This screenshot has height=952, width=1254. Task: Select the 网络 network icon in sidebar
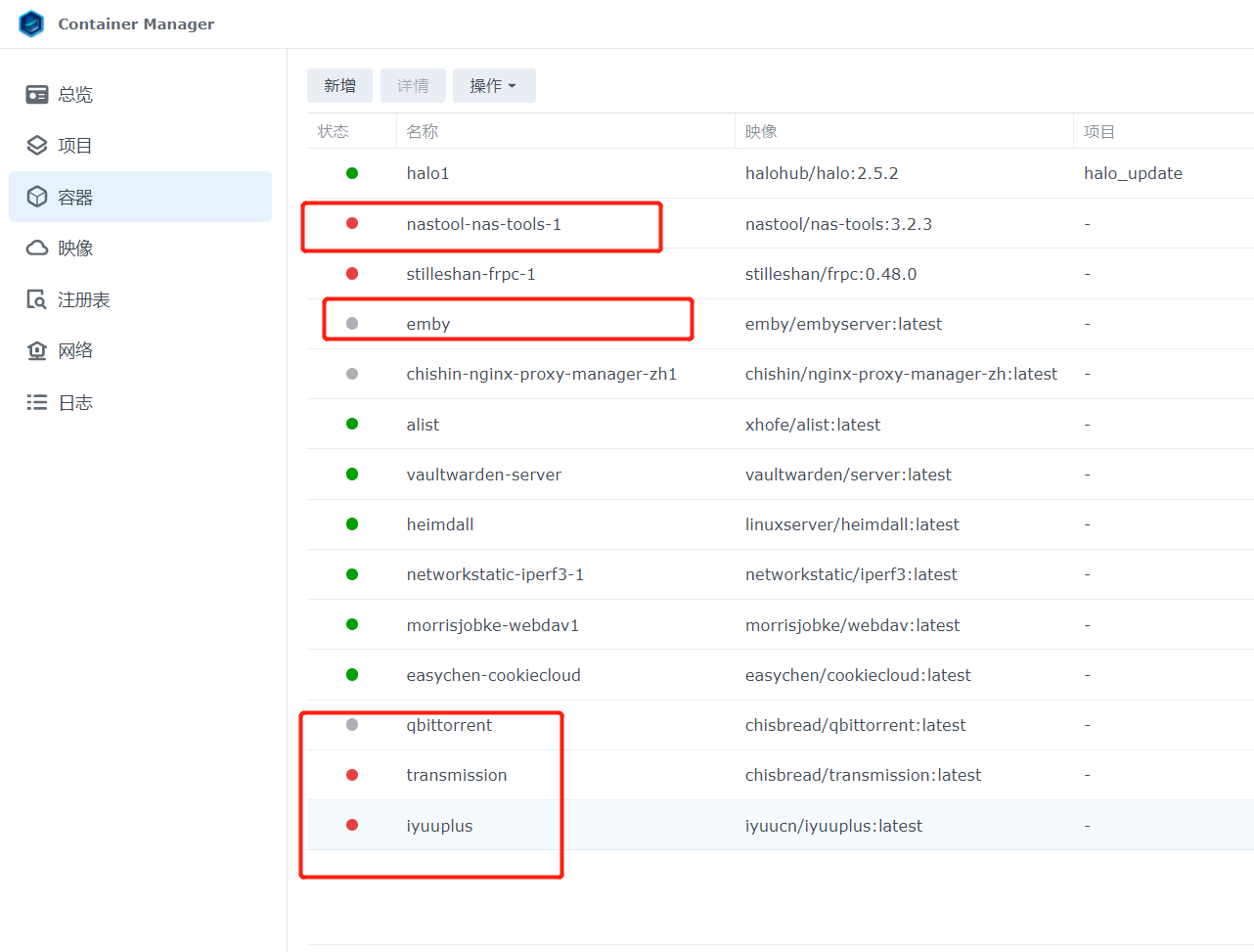[x=37, y=350]
